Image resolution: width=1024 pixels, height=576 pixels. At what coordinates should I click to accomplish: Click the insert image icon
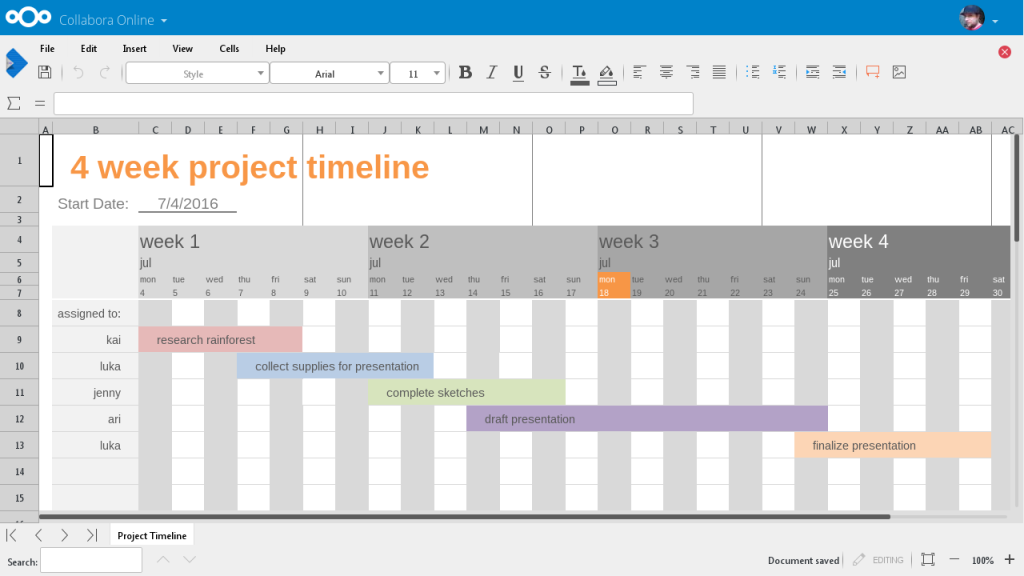(899, 72)
